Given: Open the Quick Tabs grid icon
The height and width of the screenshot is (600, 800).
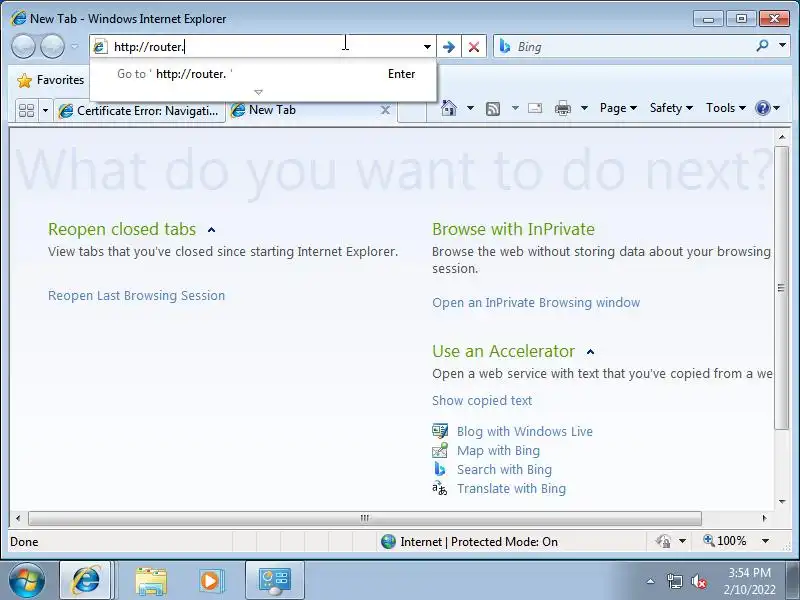Looking at the screenshot, I should 27,110.
